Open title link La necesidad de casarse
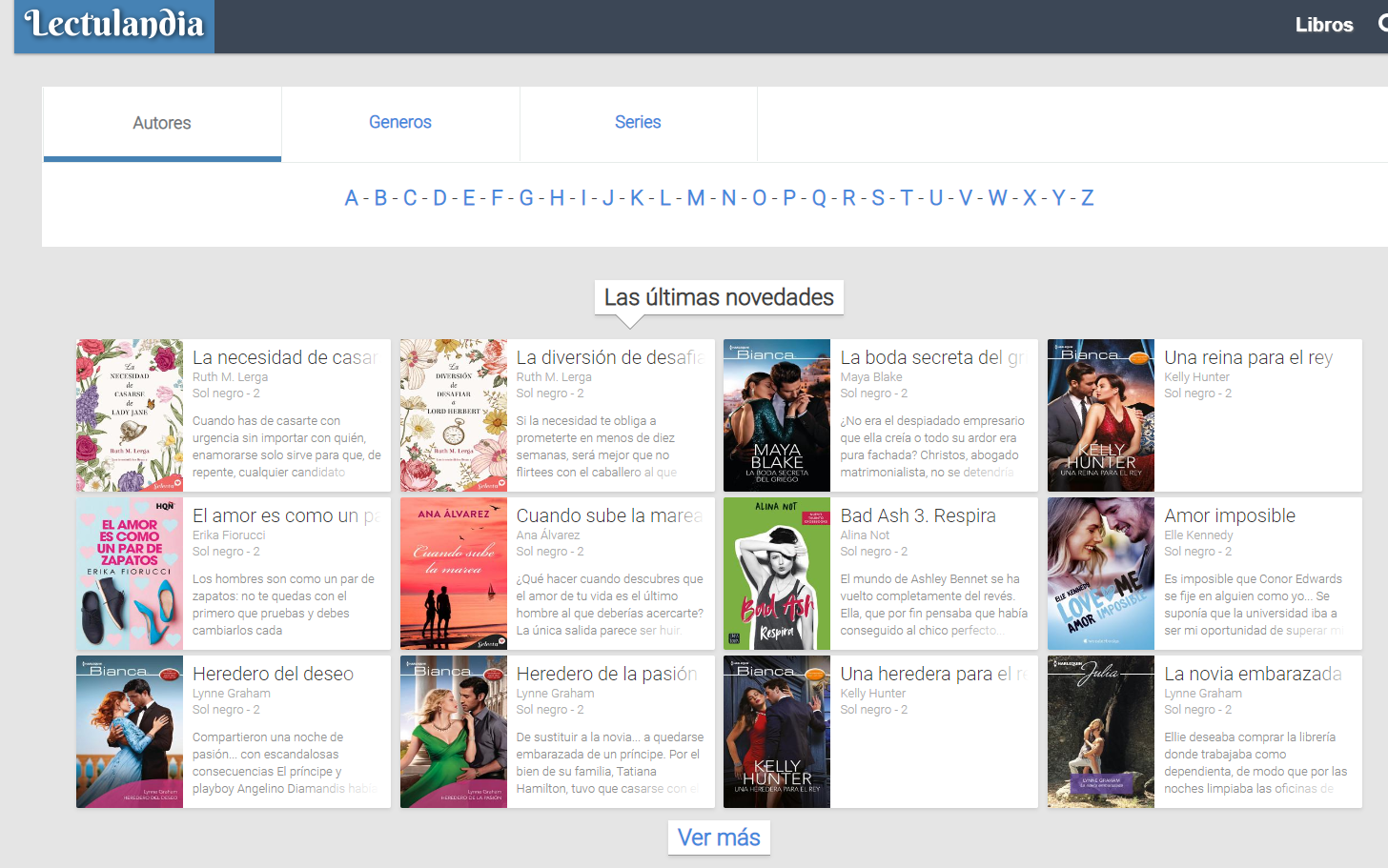The image size is (1388, 868). [x=286, y=357]
